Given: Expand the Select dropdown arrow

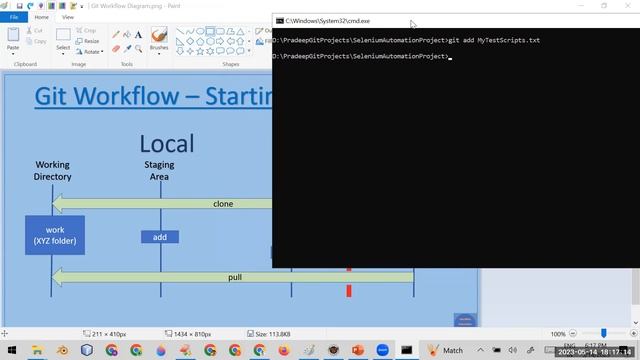Looking at the screenshot, I should pos(63,54).
